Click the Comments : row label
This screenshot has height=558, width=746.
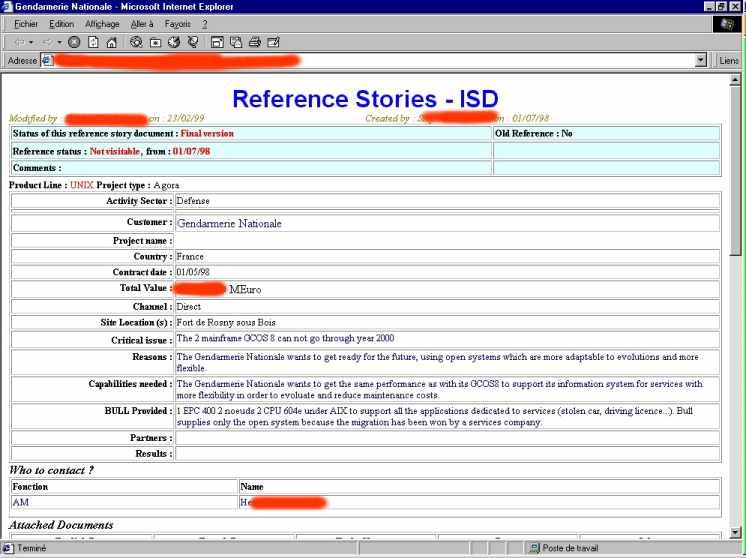(37, 168)
